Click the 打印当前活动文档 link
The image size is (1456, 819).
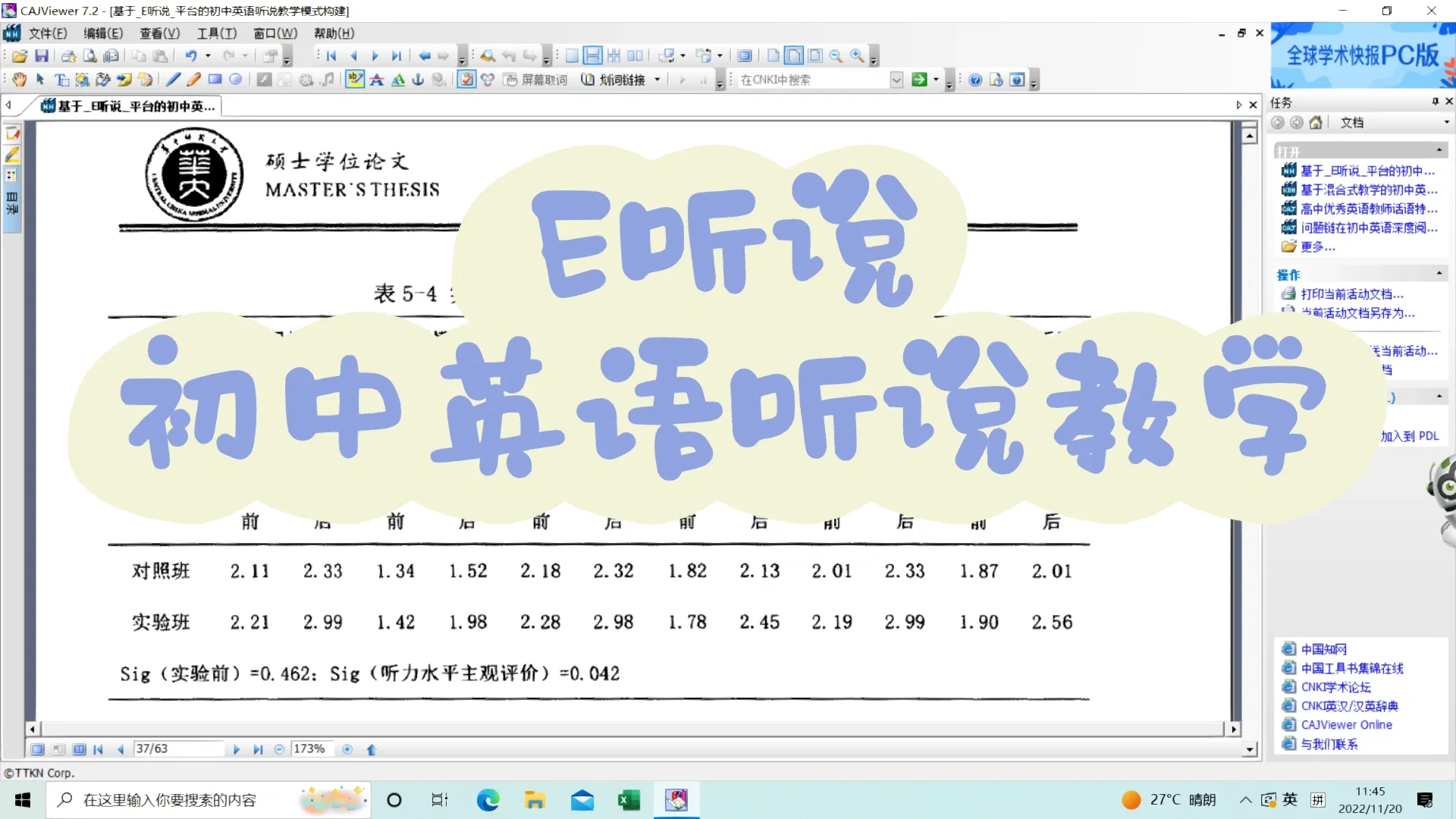pyautogui.click(x=1352, y=294)
